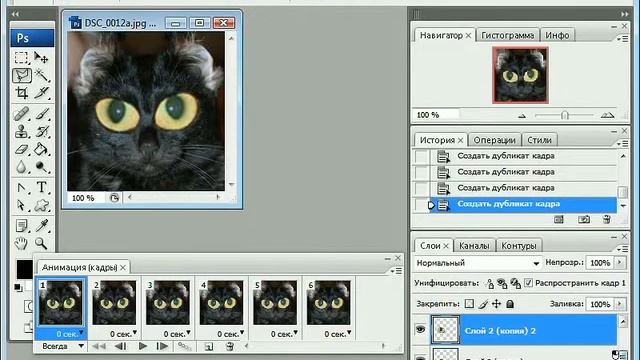Open Animation panel options menu
Viewport: 640px width, 360px height.
pos(396,271)
